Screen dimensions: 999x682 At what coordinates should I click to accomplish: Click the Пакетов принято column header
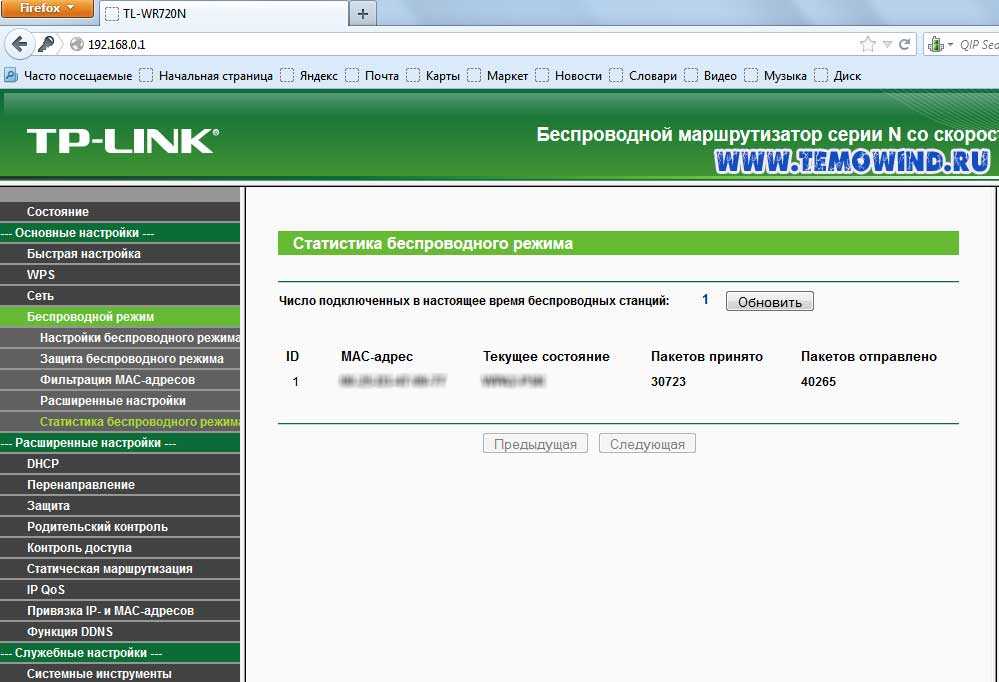tap(707, 357)
